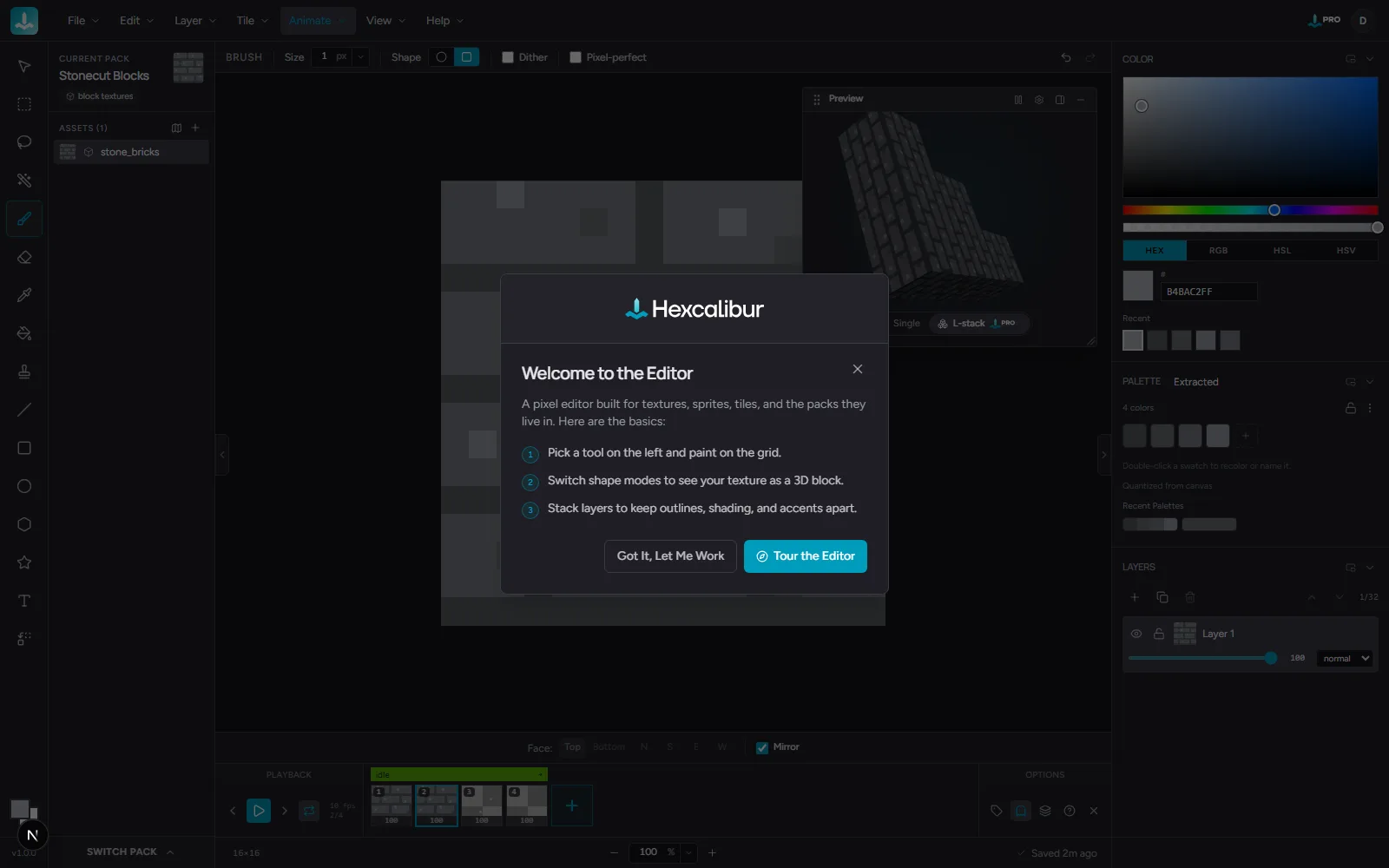
Task: Click the stacked layers icon in Options
Action: [1045, 811]
